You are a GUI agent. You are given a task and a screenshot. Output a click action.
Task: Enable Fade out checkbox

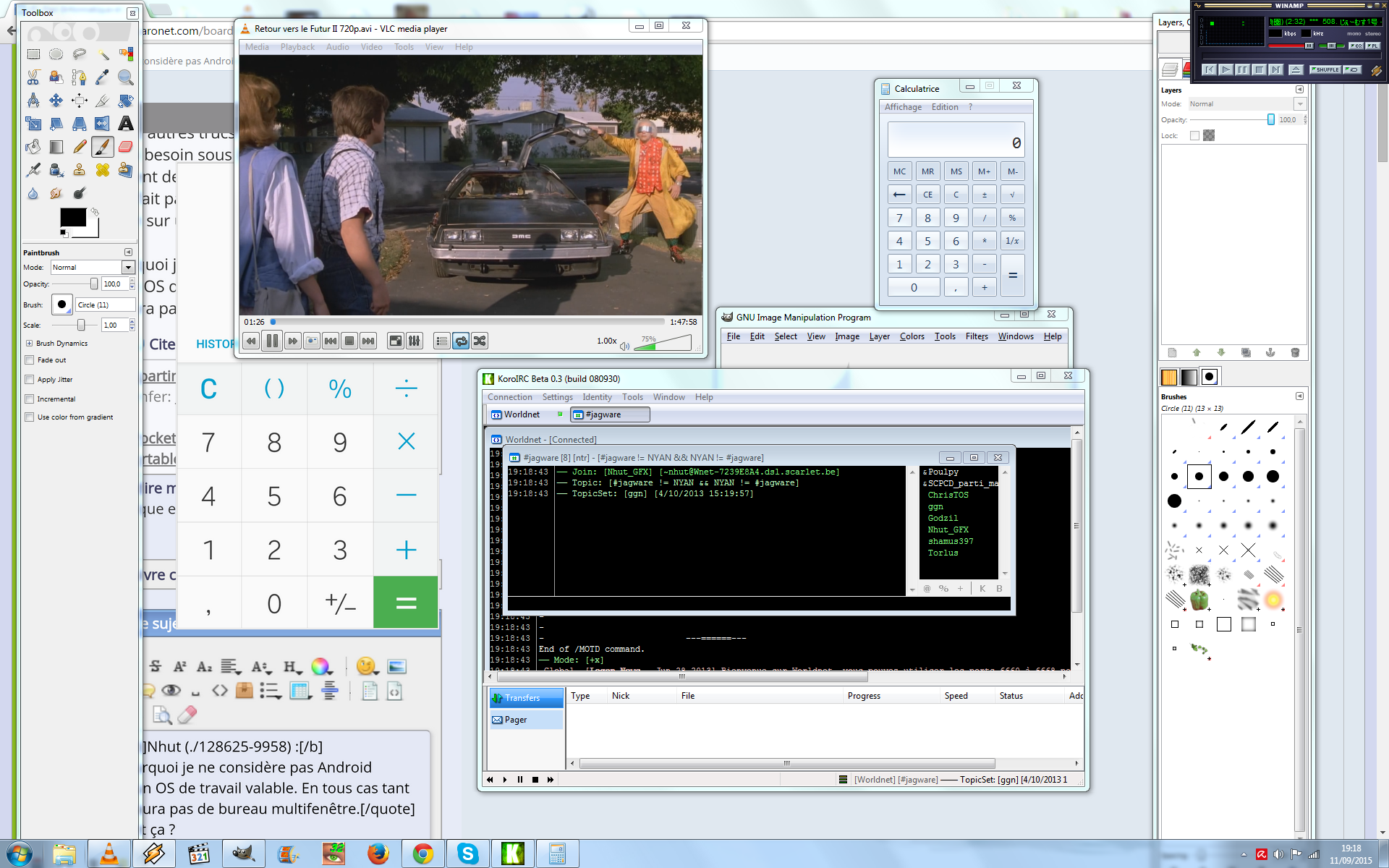pos(30,359)
